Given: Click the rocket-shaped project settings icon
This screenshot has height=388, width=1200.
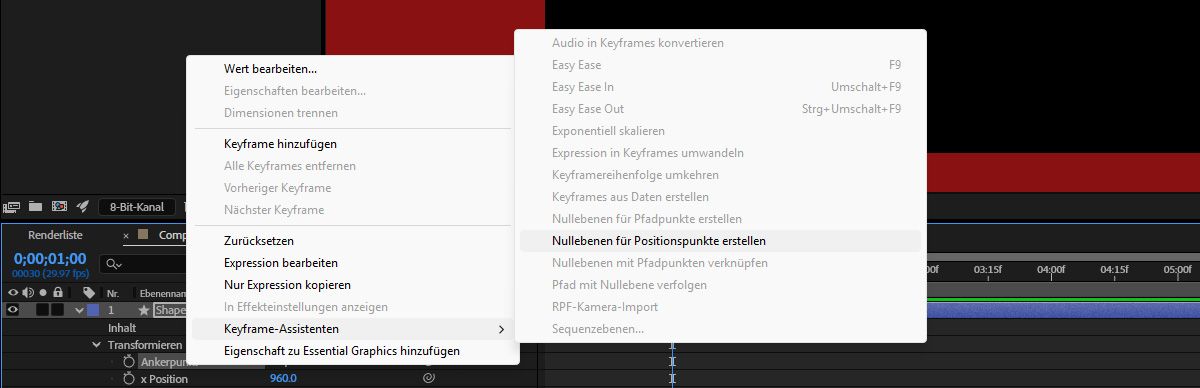Looking at the screenshot, I should point(83,207).
